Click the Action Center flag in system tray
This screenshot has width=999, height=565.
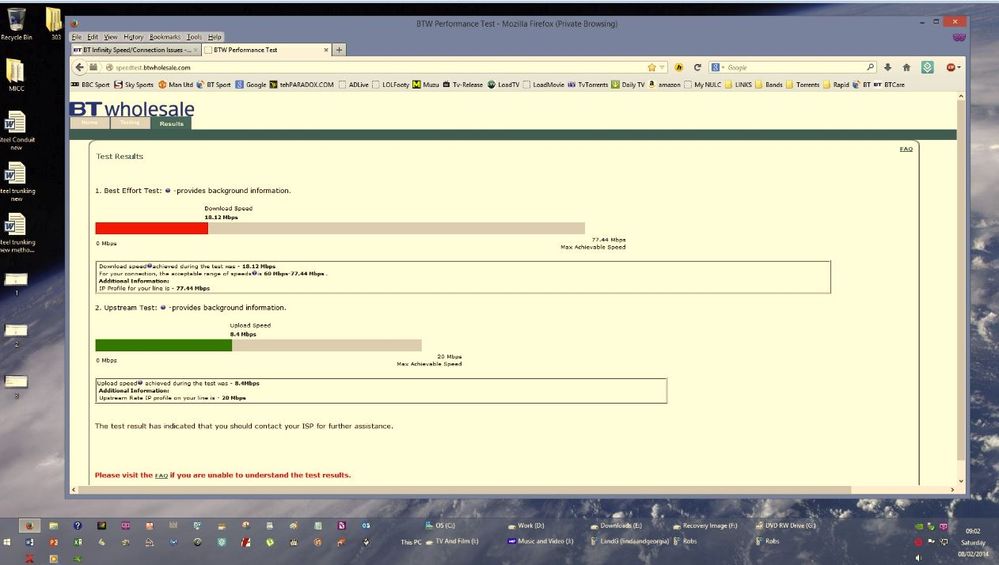tap(931, 542)
